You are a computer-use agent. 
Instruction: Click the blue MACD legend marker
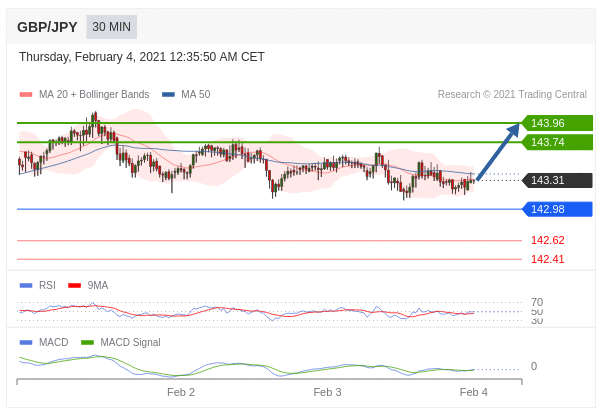(26, 342)
